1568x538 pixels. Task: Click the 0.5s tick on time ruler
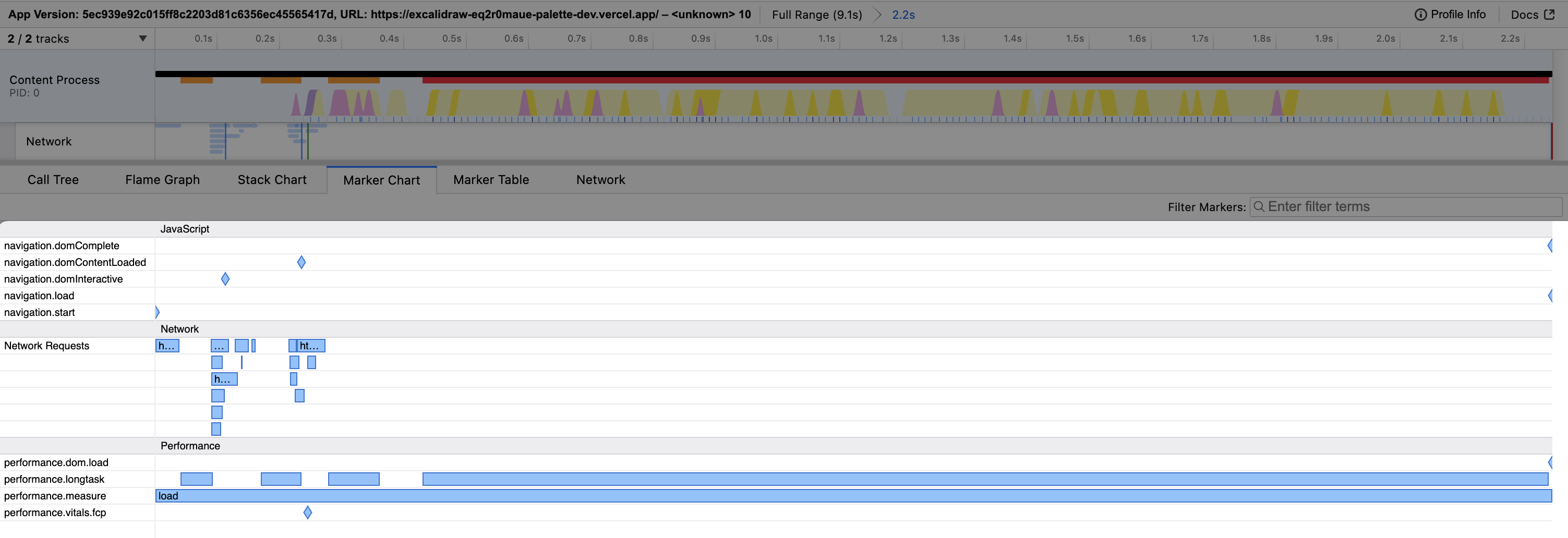(x=452, y=39)
